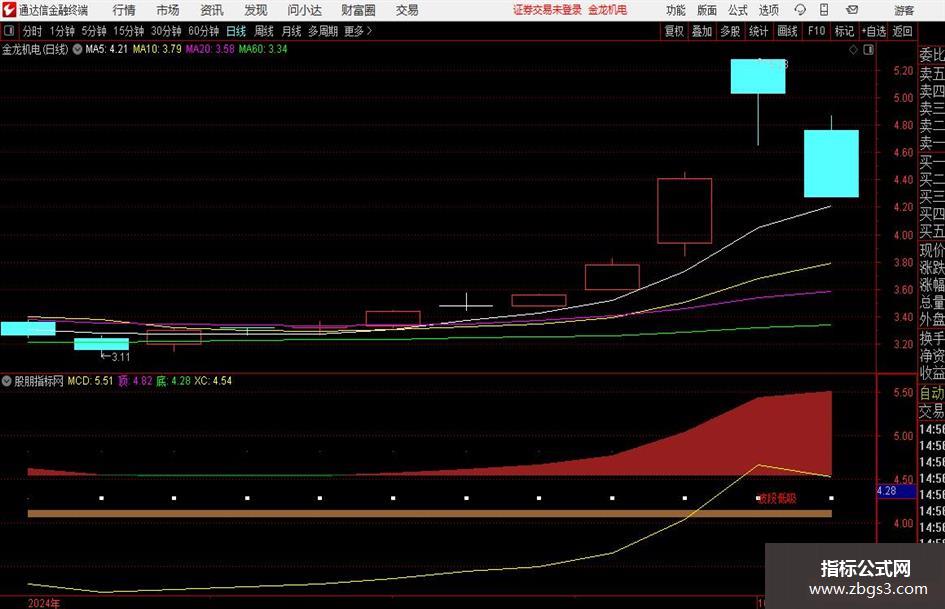The height and width of the screenshot is (609, 945).
Task: Click the 顶: 4.82 value
Action: tap(135, 381)
